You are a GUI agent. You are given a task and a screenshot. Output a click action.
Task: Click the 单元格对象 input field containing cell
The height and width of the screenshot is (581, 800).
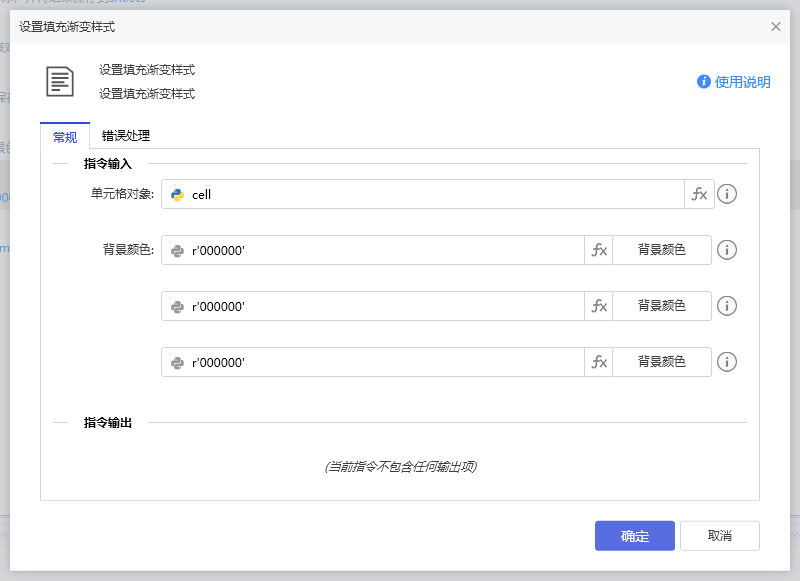pos(430,195)
